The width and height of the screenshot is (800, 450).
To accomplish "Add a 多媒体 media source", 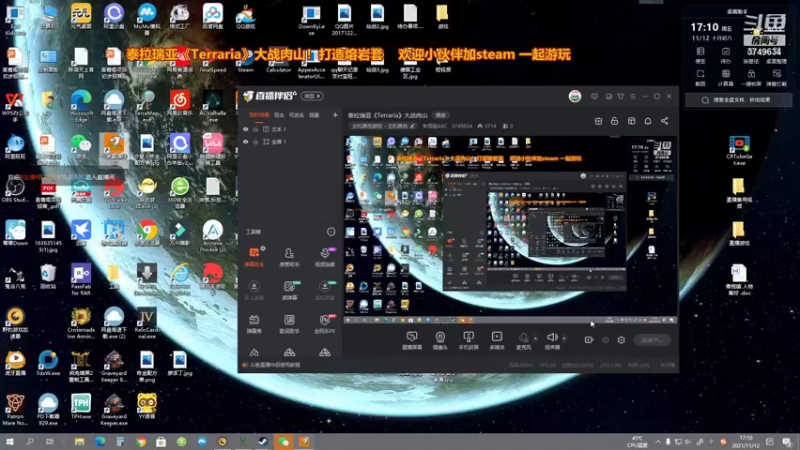I will pyautogui.click(x=497, y=340).
